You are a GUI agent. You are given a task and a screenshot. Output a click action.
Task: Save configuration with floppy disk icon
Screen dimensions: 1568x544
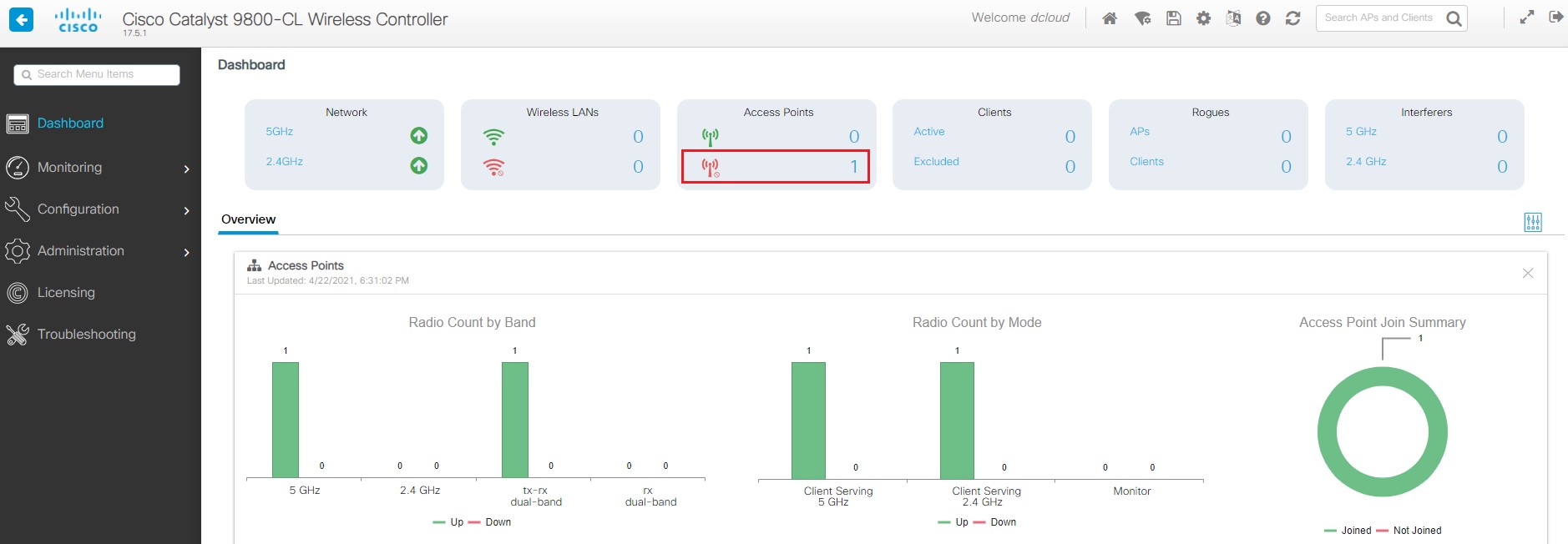click(x=1174, y=18)
